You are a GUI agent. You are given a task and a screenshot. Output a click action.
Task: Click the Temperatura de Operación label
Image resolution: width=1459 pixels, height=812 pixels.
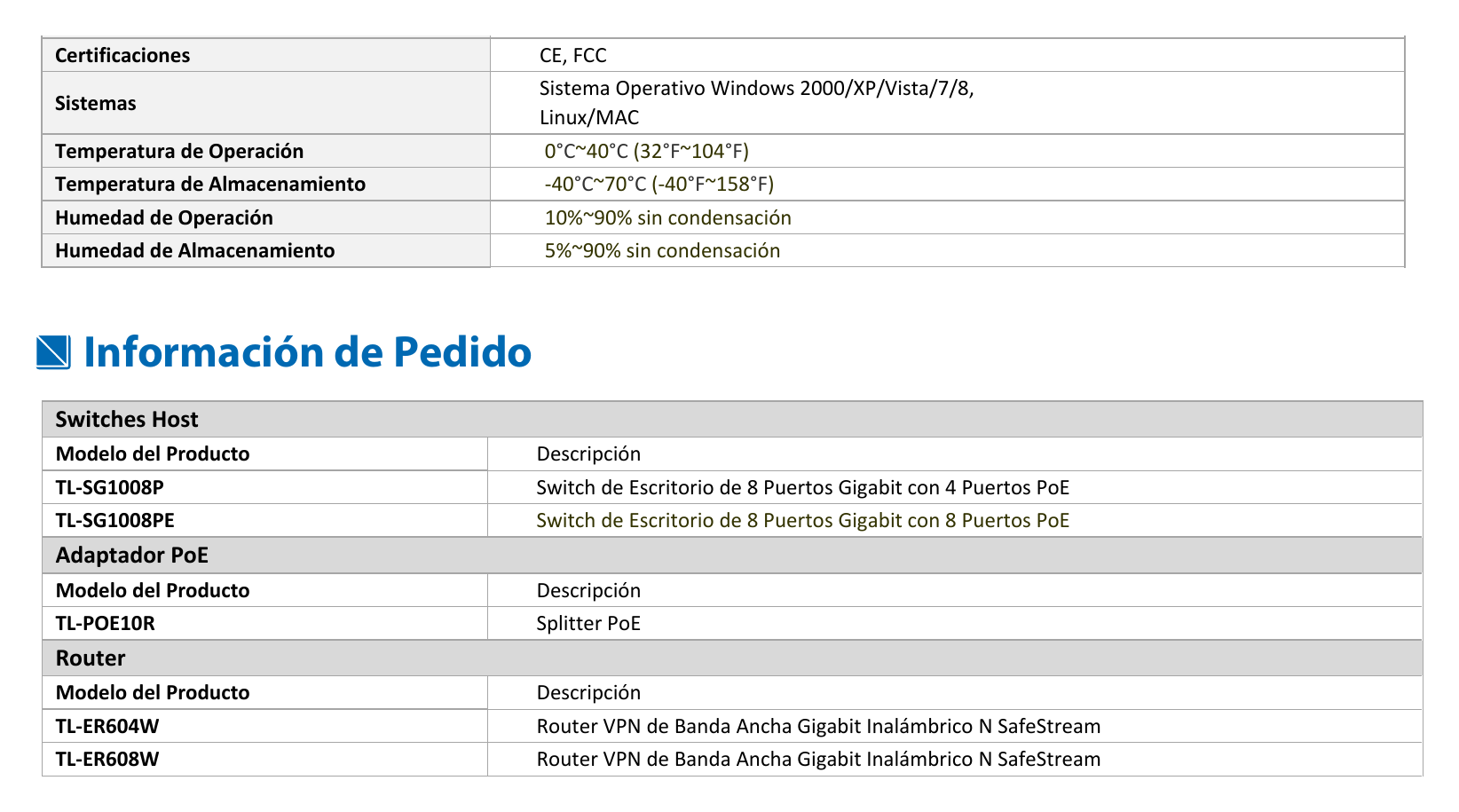coord(179,151)
